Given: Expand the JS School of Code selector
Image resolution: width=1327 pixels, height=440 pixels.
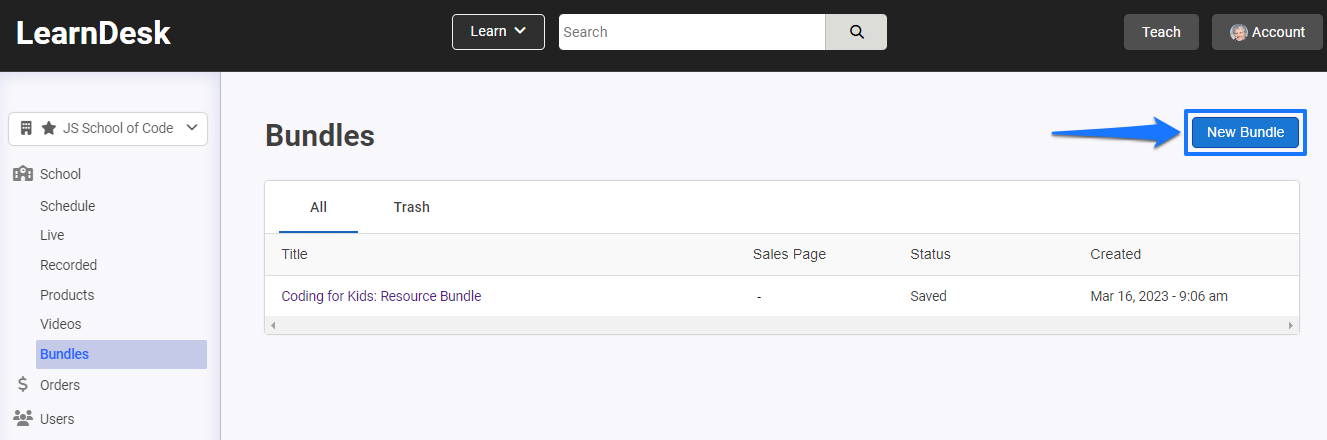Looking at the screenshot, I should tap(108, 128).
